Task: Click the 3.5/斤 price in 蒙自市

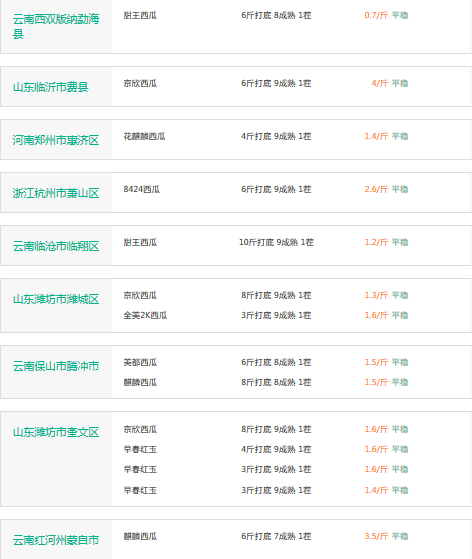Action: [376, 536]
